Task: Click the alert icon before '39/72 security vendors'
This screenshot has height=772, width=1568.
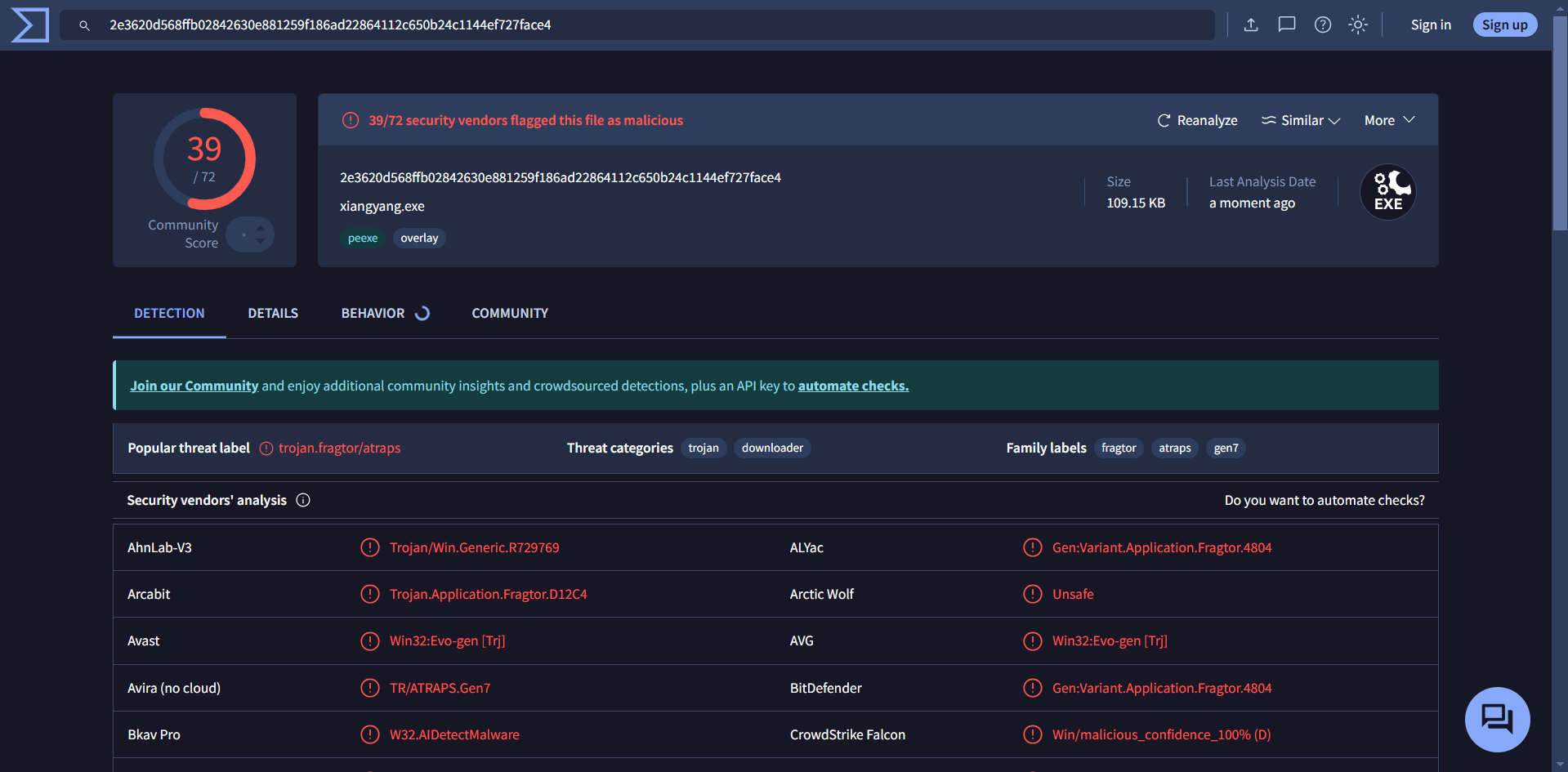Action: (351, 121)
